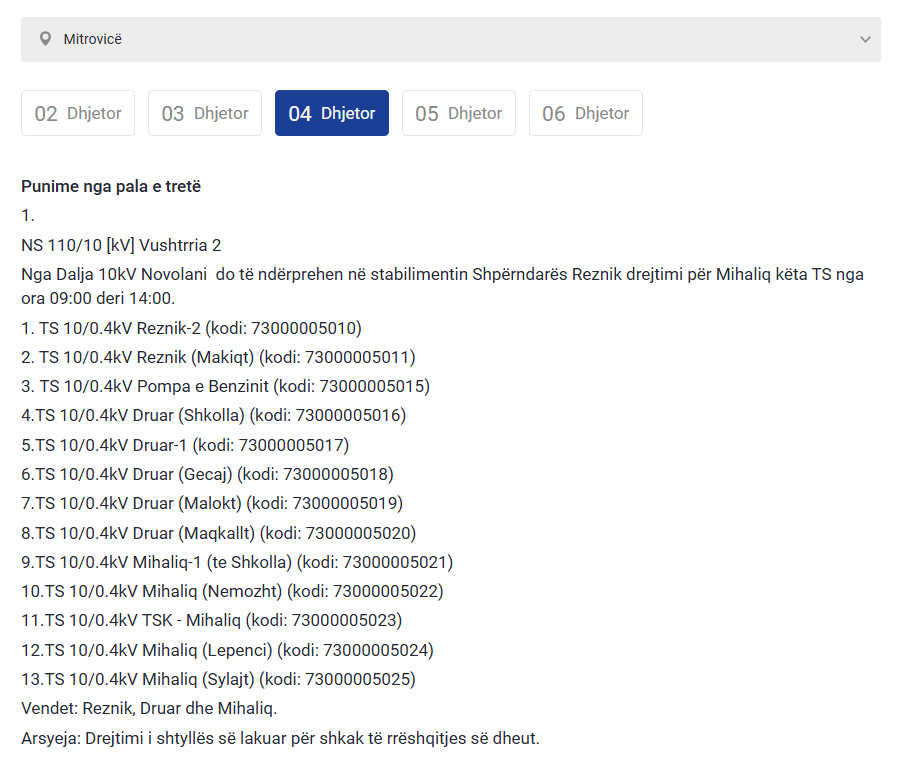Viewport: 904px width, 777px height.
Task: Click the Druar (Shkolla) entry
Action: (x=213, y=415)
